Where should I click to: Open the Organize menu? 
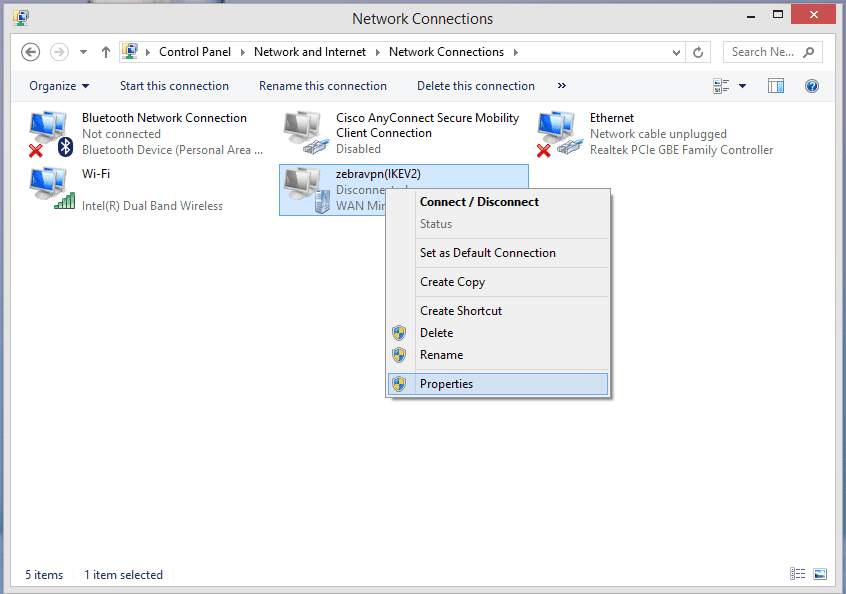(x=59, y=86)
